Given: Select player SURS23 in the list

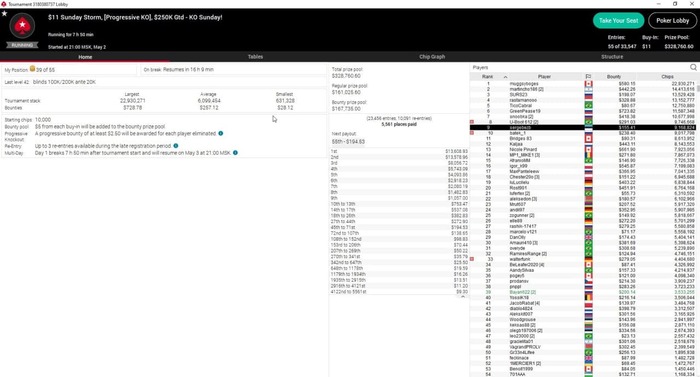Looking at the screenshot, I should [518, 95].
